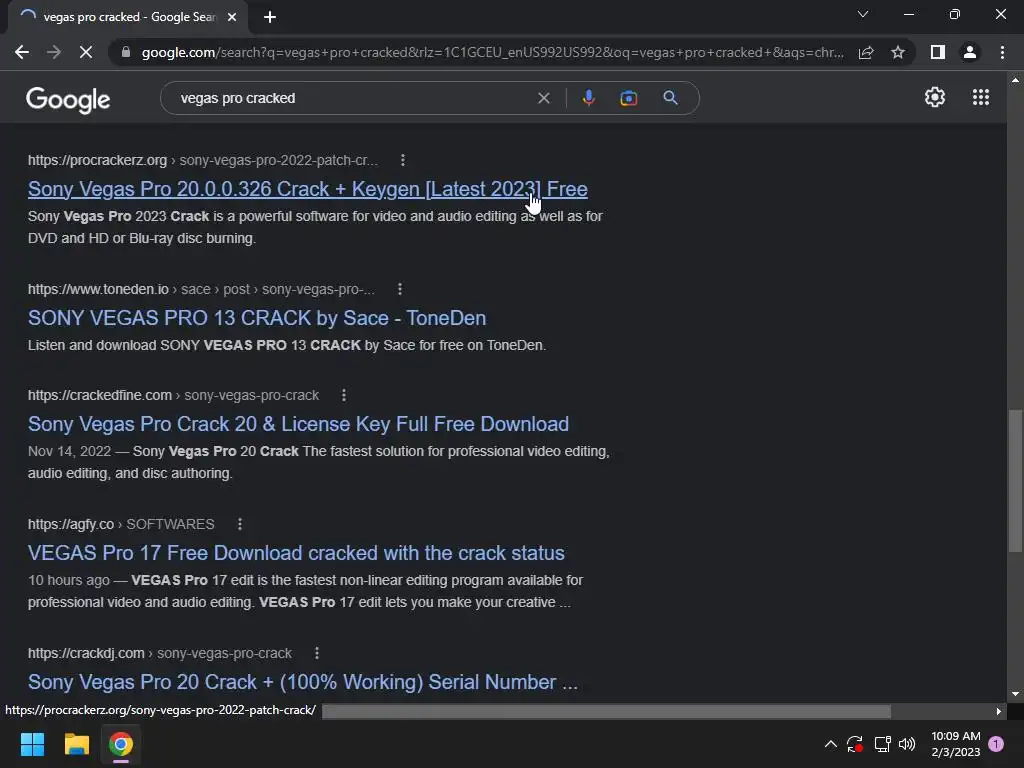
Task: Open SONY VEGAS PRO 13 CRACK ToneDen link
Action: click(257, 318)
